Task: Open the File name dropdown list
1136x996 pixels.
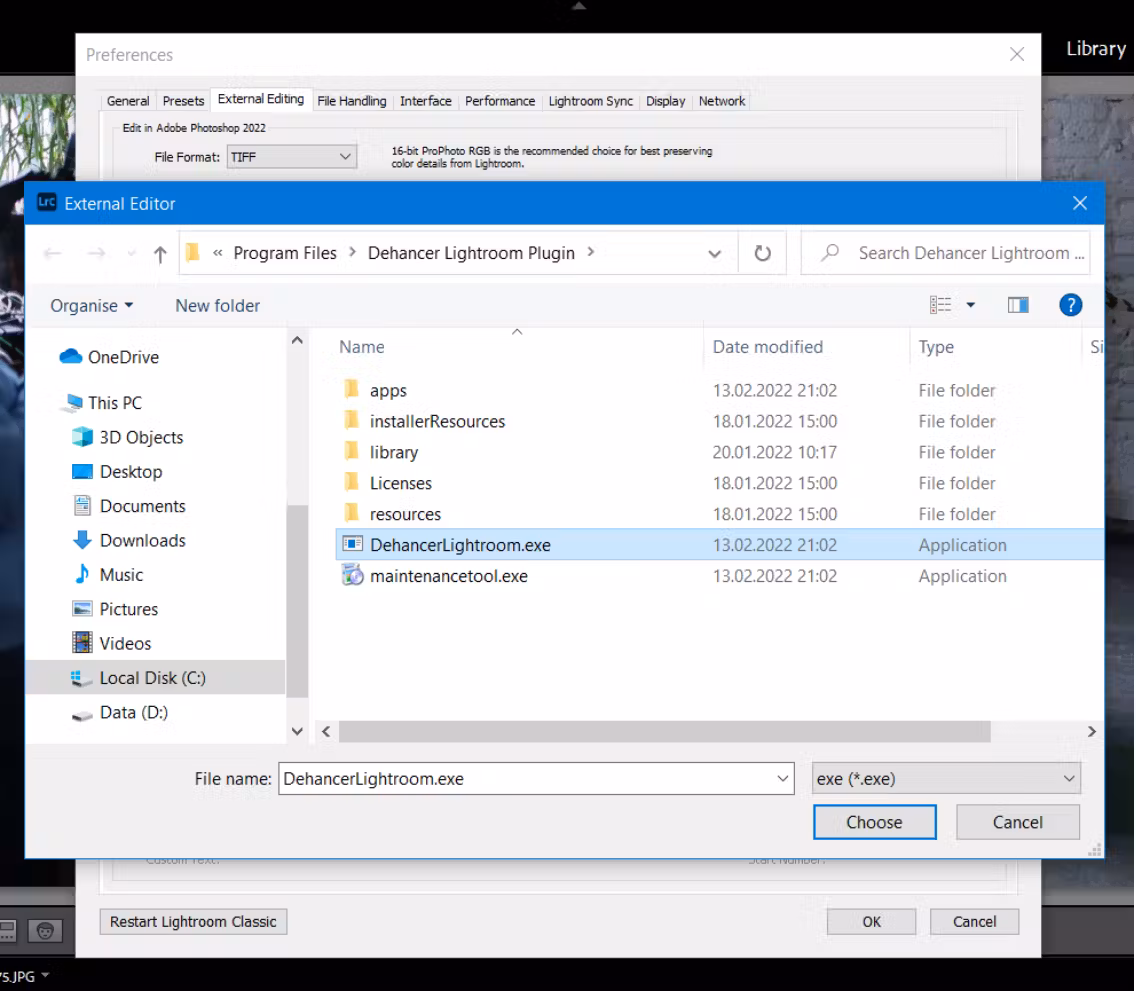Action: click(x=782, y=779)
